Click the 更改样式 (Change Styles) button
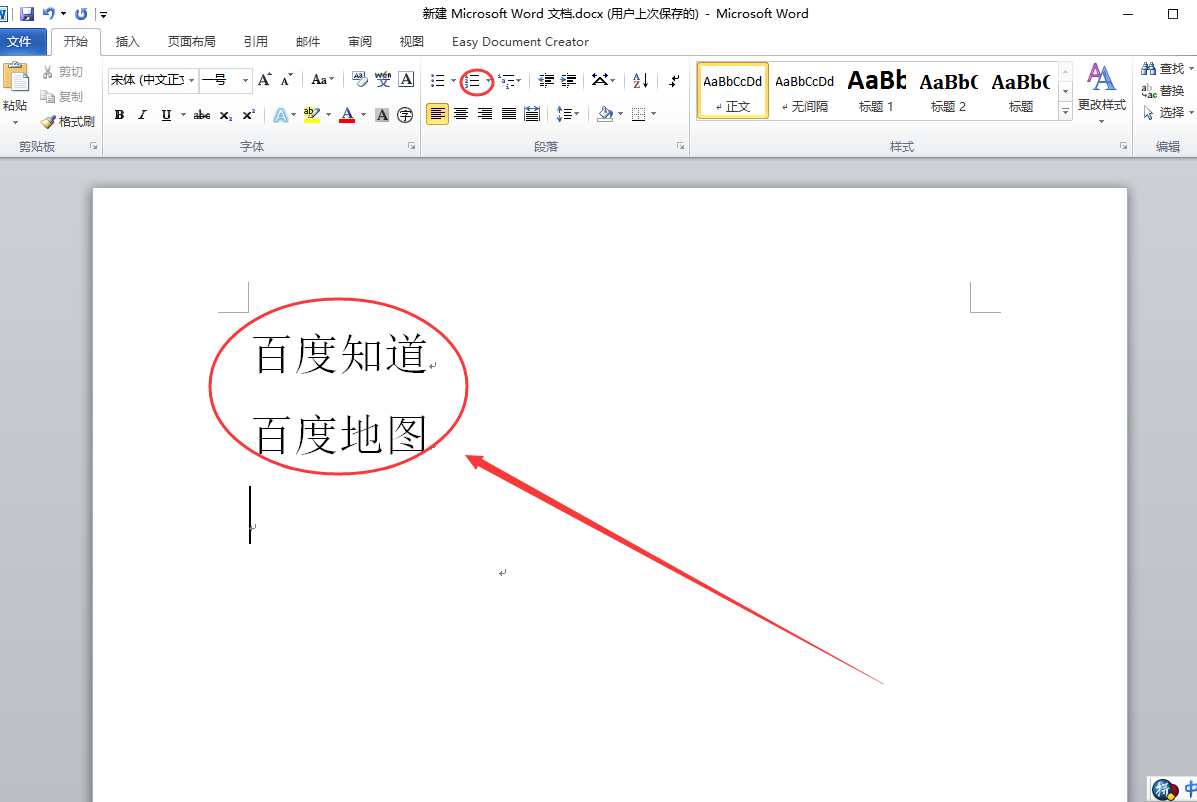 pyautogui.click(x=1102, y=92)
